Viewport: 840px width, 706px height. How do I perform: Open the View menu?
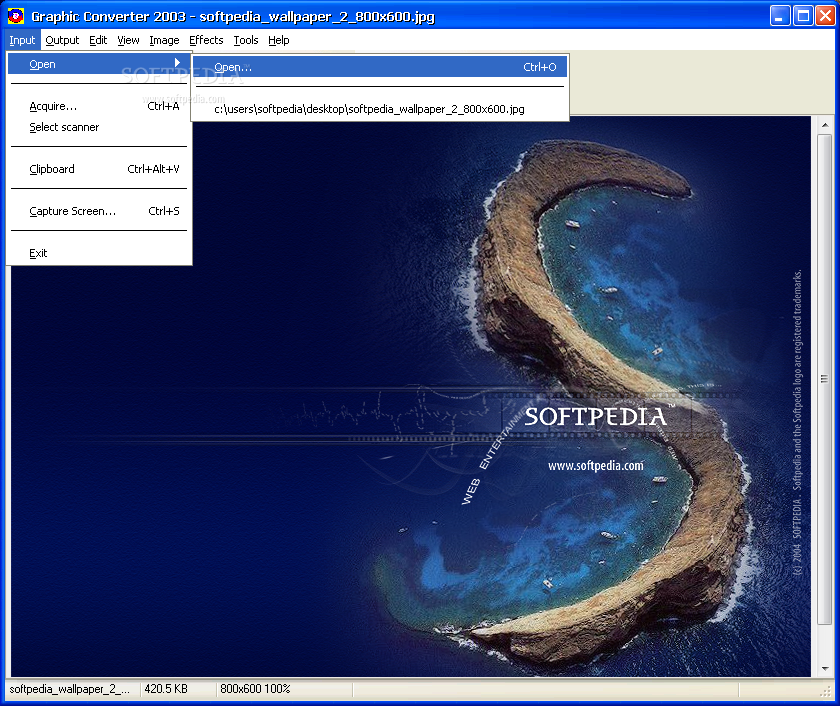pyautogui.click(x=128, y=40)
